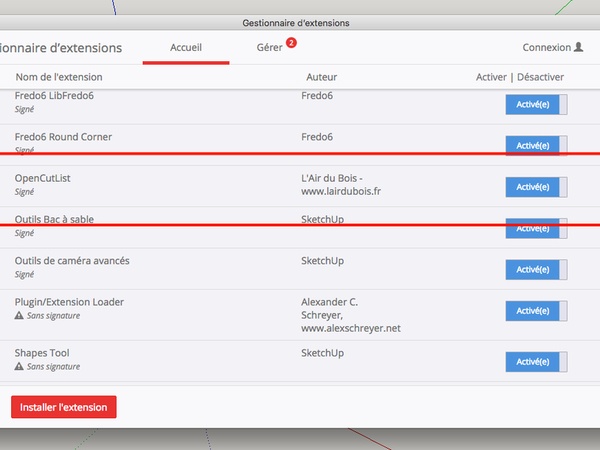Select the Fredo6 LibFredo6 row name
600x450 pixels.
coord(54,96)
